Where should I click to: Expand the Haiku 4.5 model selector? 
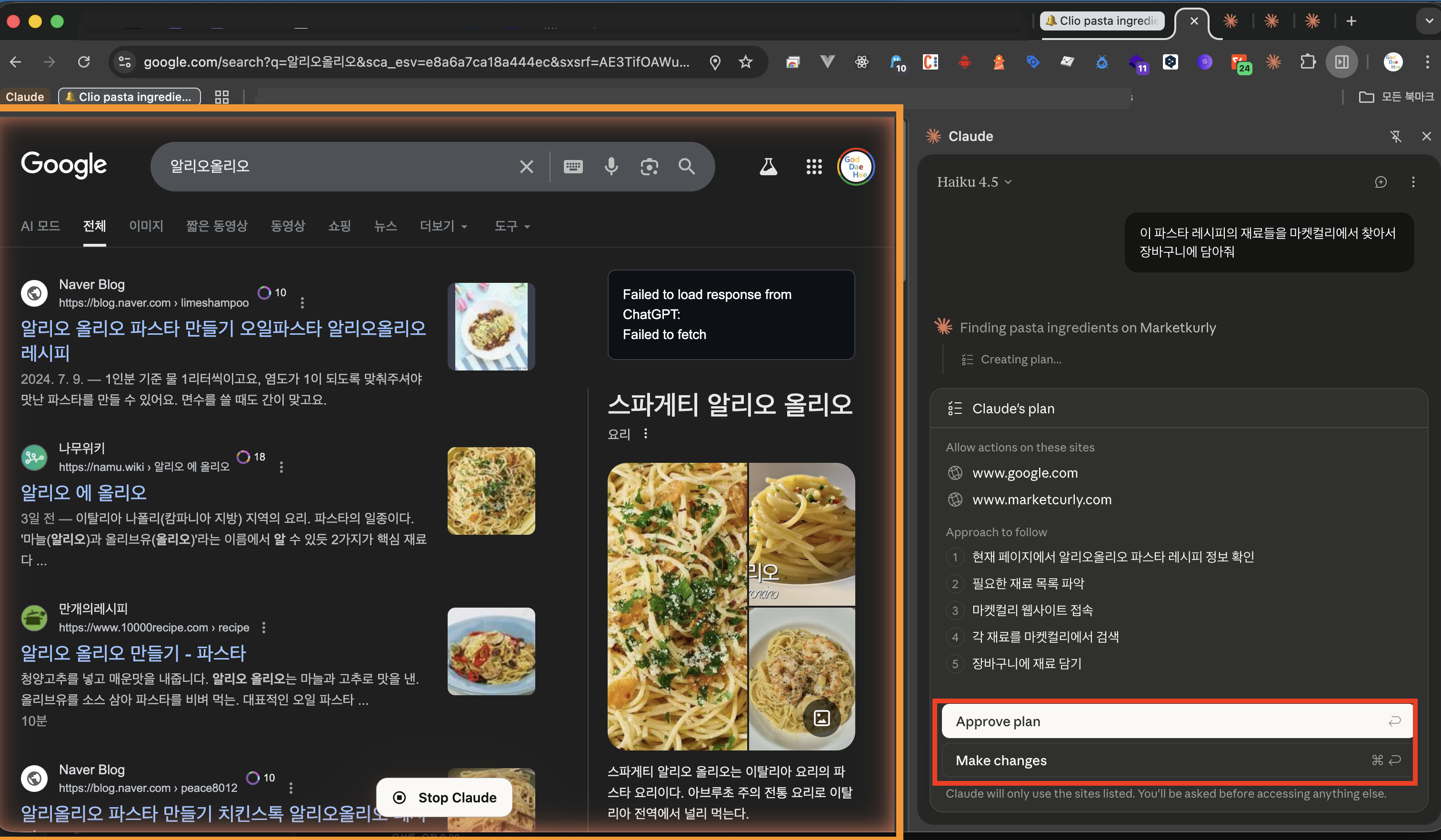[974, 182]
